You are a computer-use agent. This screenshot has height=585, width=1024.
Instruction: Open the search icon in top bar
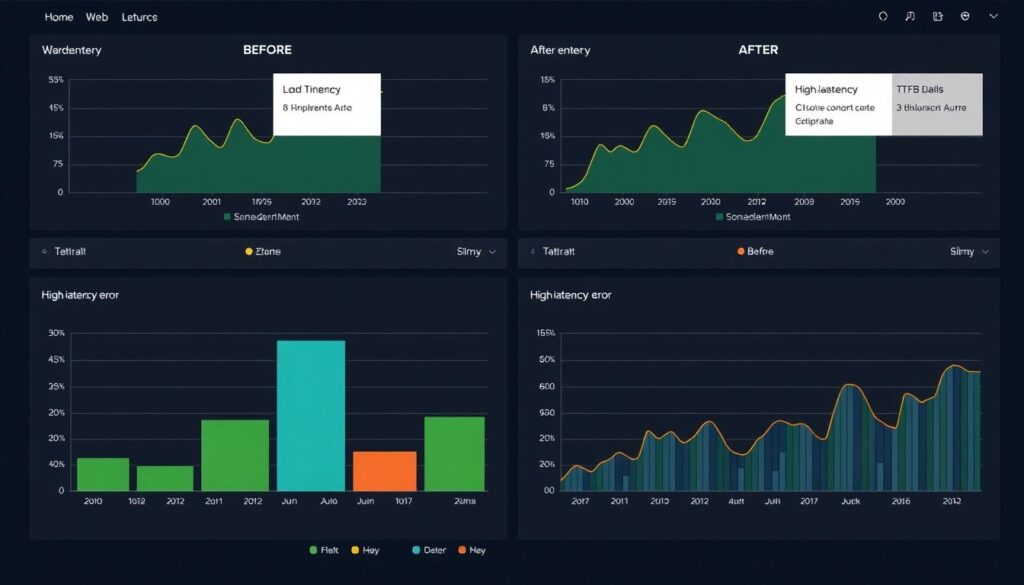coord(883,16)
